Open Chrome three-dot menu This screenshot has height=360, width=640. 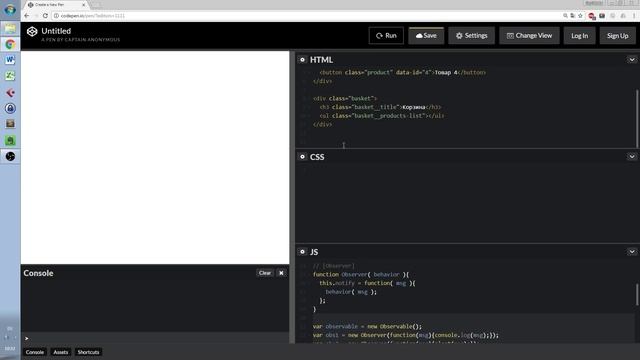coord(634,16)
